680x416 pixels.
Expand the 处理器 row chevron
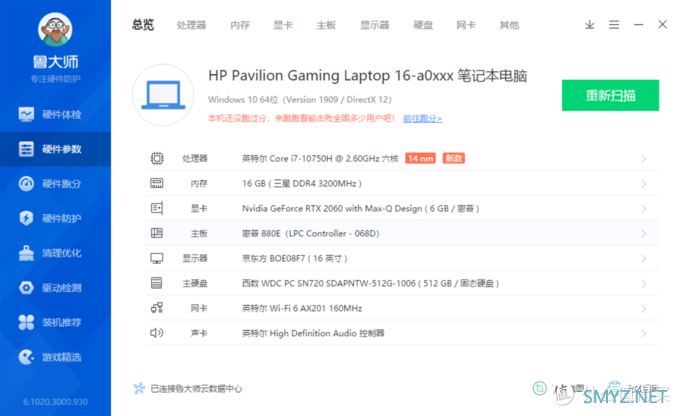[x=644, y=159]
